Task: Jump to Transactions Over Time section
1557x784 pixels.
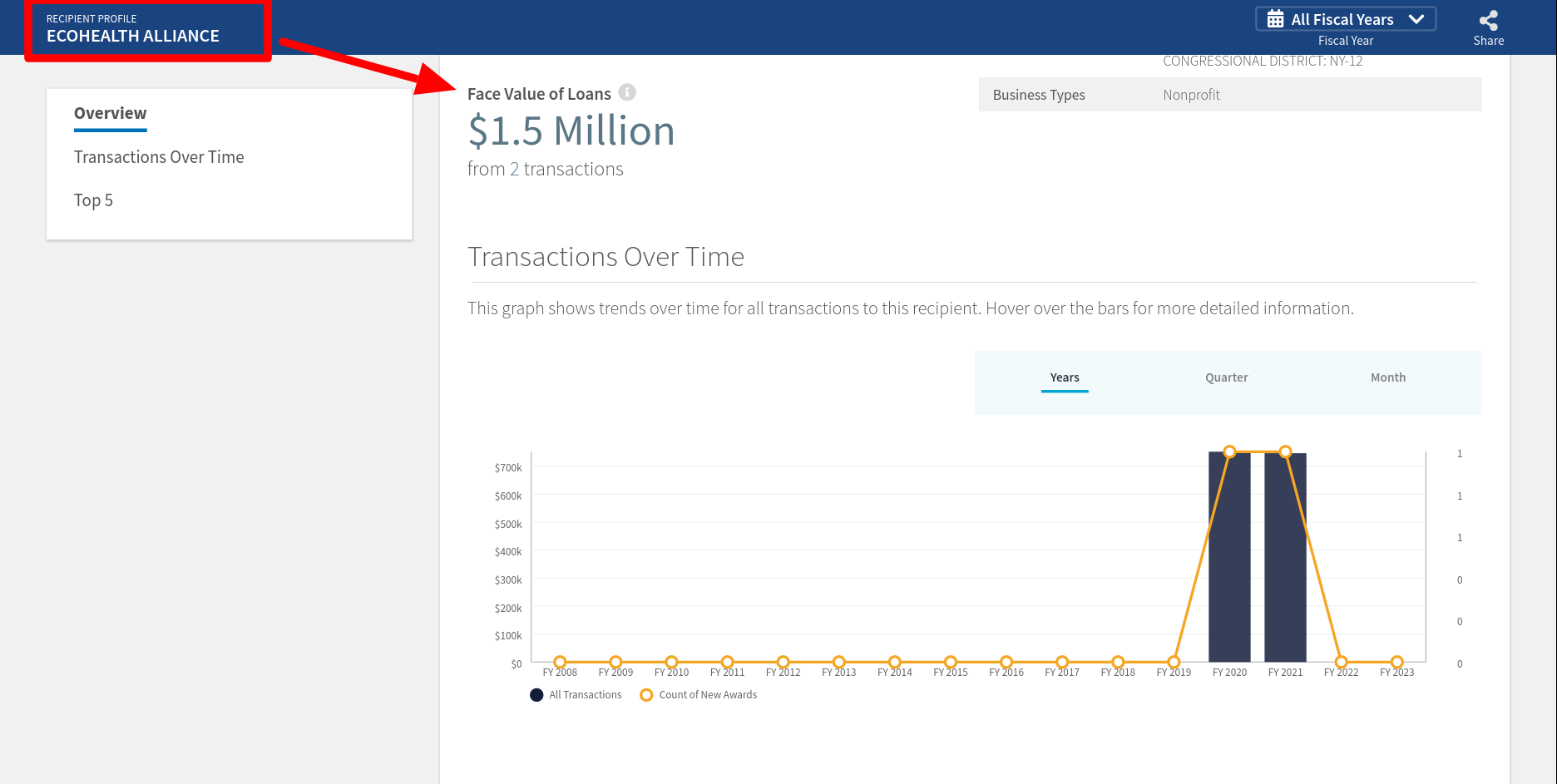Action: (159, 157)
